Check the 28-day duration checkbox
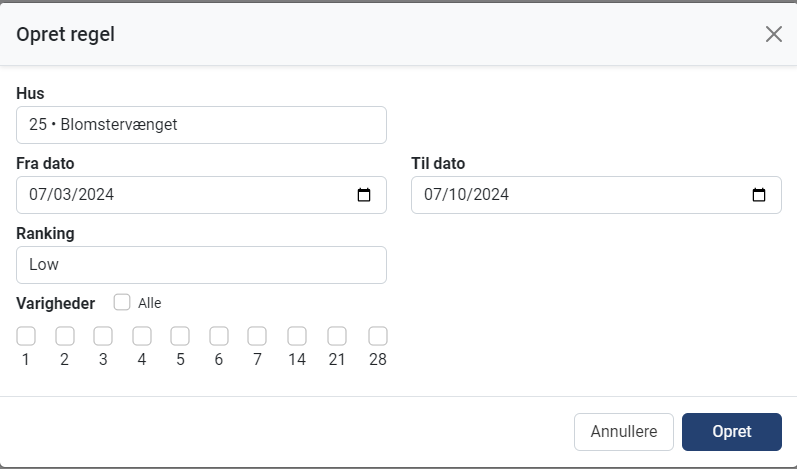 (377, 336)
